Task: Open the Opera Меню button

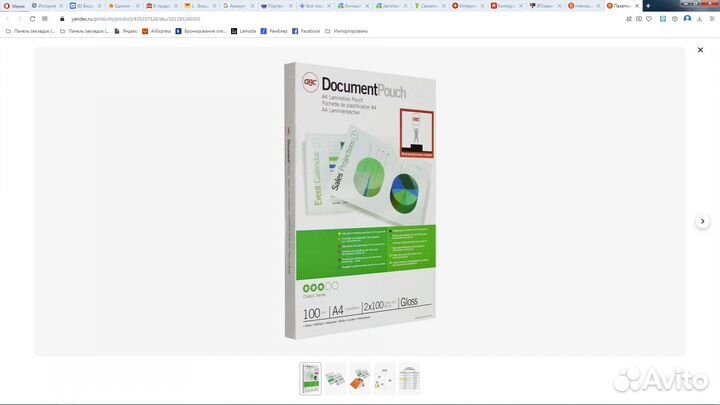Action: tap(14, 5)
